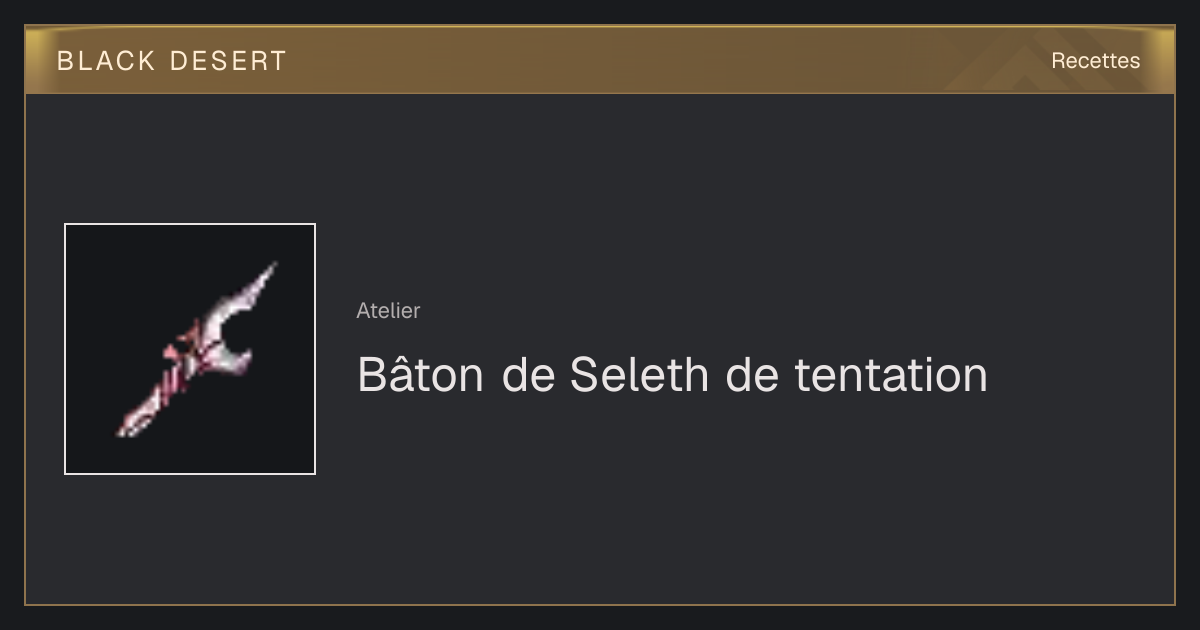Click the first "de" in the item title
The image size is (1200, 630).
click(526, 374)
